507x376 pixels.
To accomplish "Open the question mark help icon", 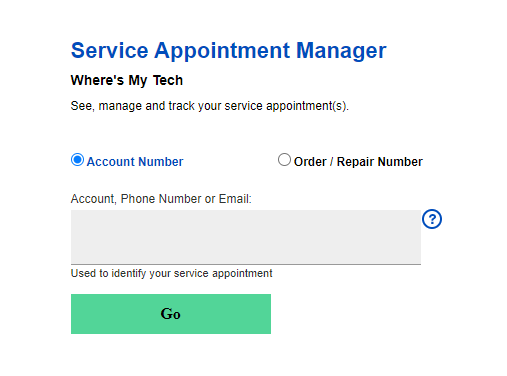I will pyautogui.click(x=432, y=219).
